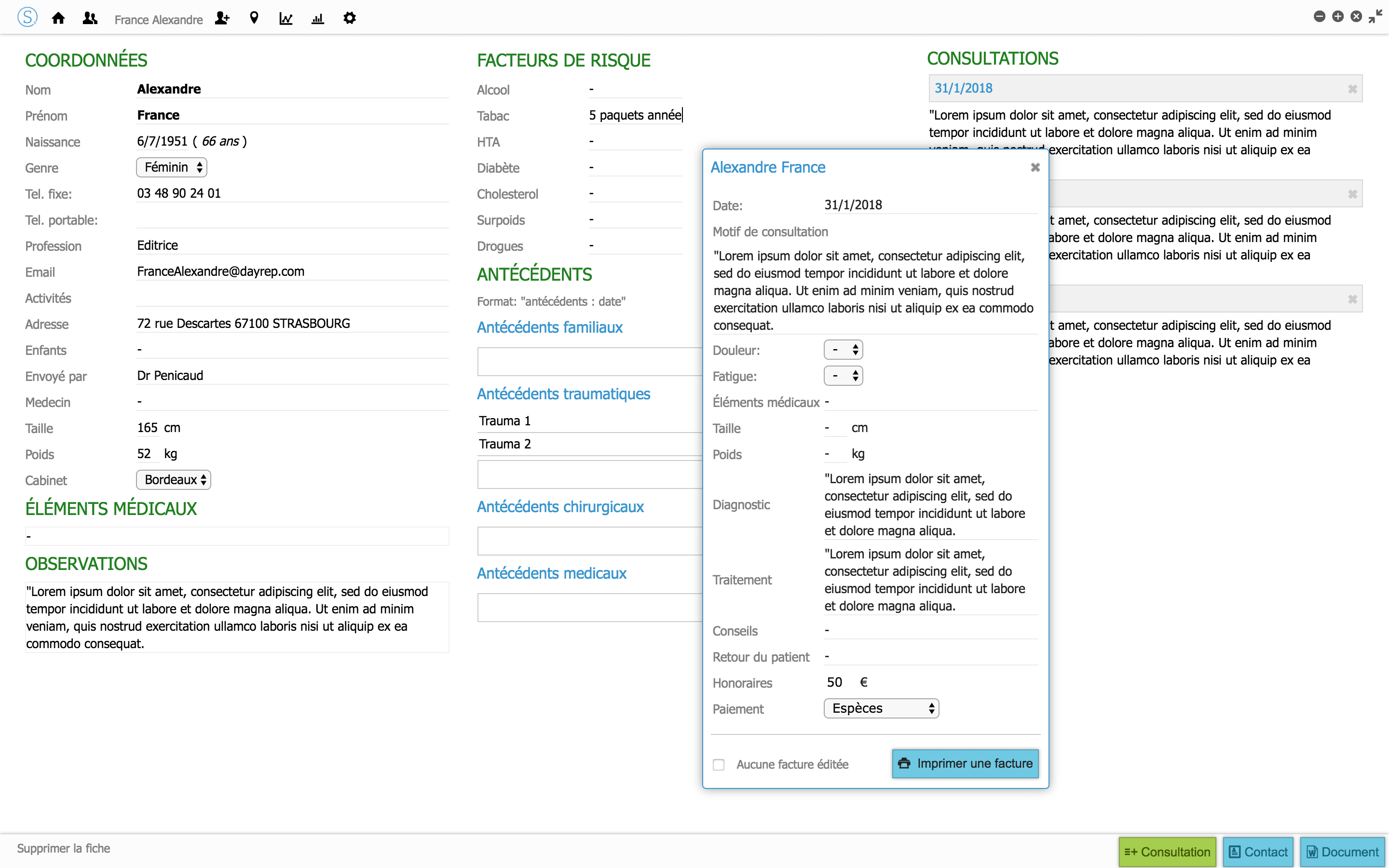Image resolution: width=1389 pixels, height=868 pixels.
Task: Click the home icon in top toolbar
Action: pos(58,18)
